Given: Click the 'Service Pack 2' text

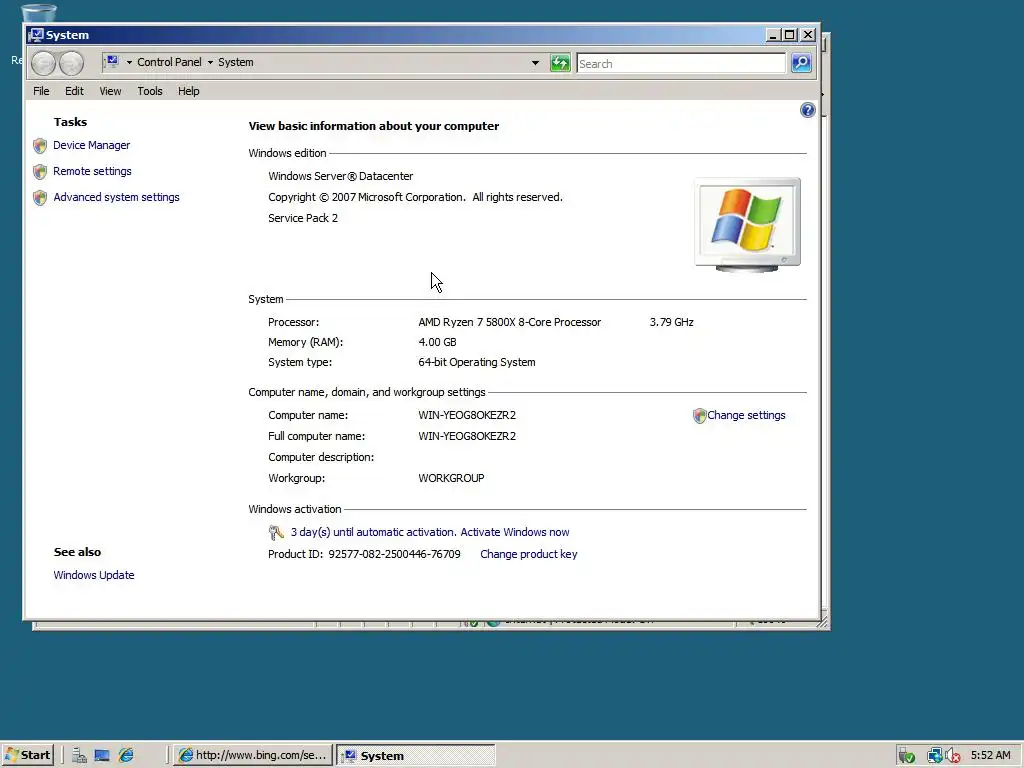Looking at the screenshot, I should (303, 218).
